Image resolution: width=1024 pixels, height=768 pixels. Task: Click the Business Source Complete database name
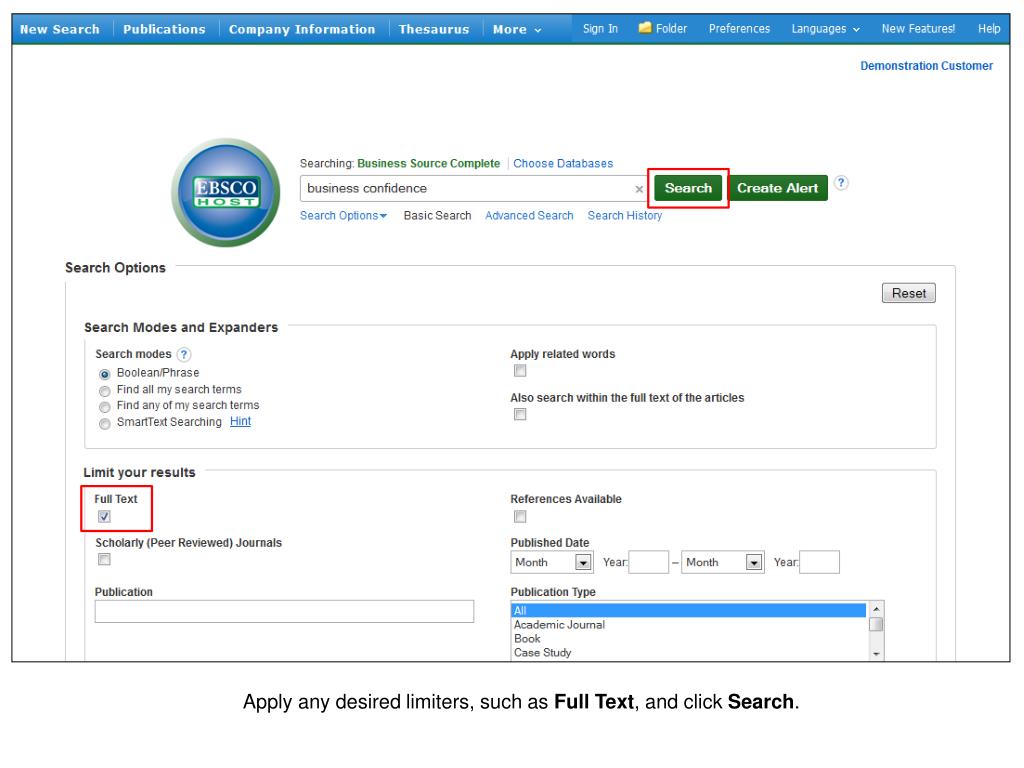[428, 163]
